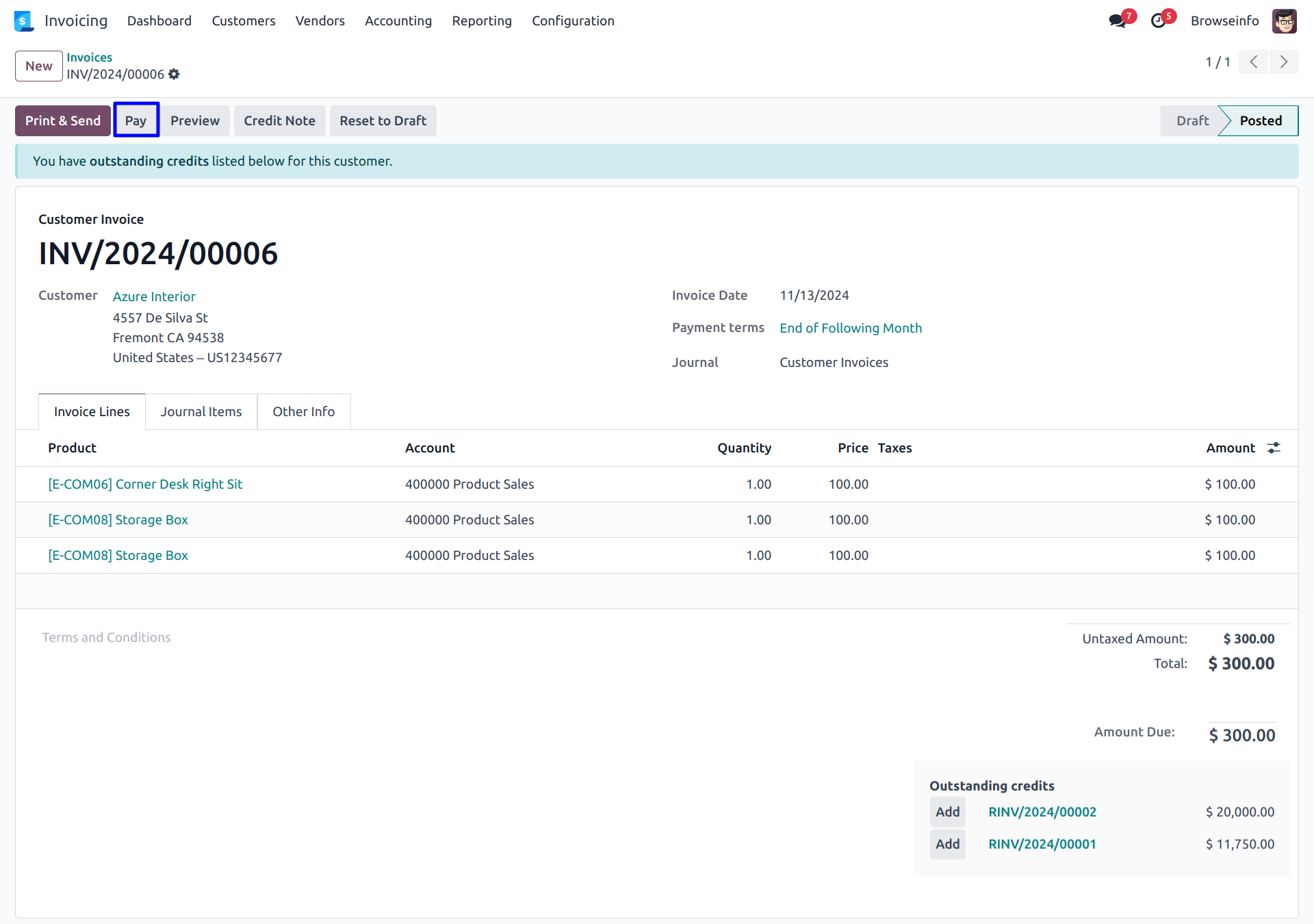1314x924 pixels.
Task: Open the gear actions menu beside INV/2024/00006
Action: click(174, 74)
